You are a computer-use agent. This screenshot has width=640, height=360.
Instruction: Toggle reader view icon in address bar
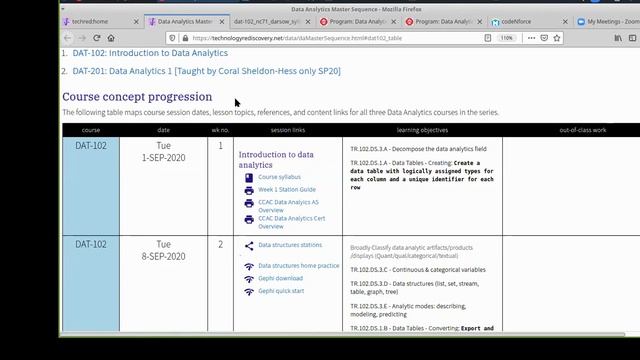[x=488, y=38]
